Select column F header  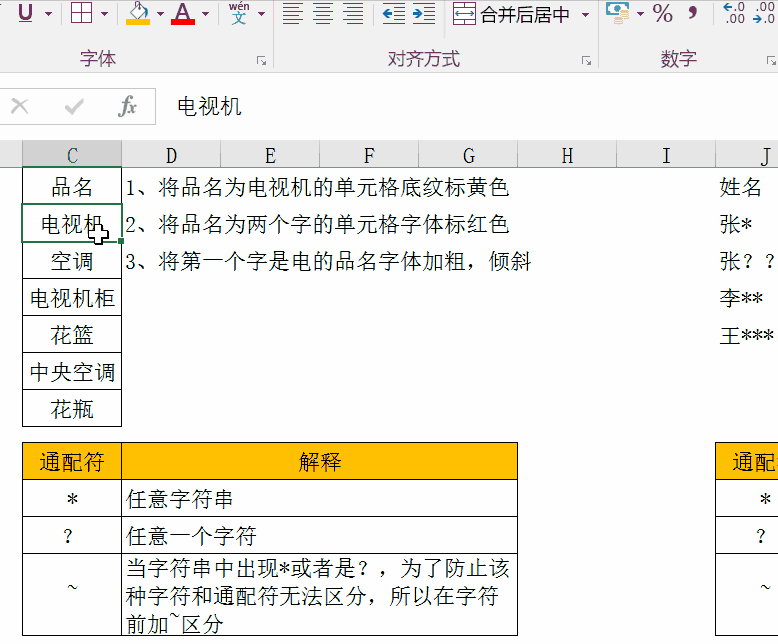tap(369, 155)
